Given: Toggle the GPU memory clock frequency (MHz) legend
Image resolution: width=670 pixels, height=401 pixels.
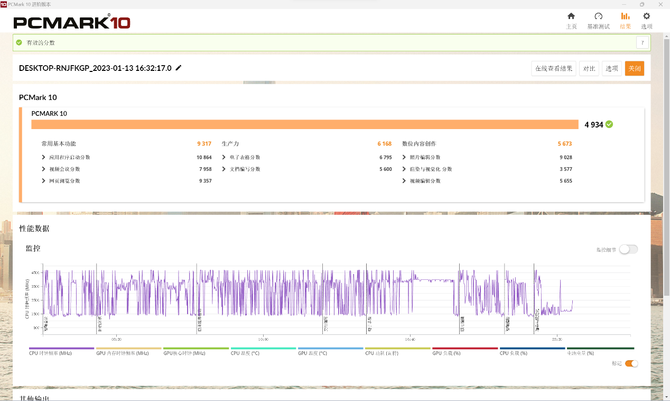Looking at the screenshot, I should point(129,351).
